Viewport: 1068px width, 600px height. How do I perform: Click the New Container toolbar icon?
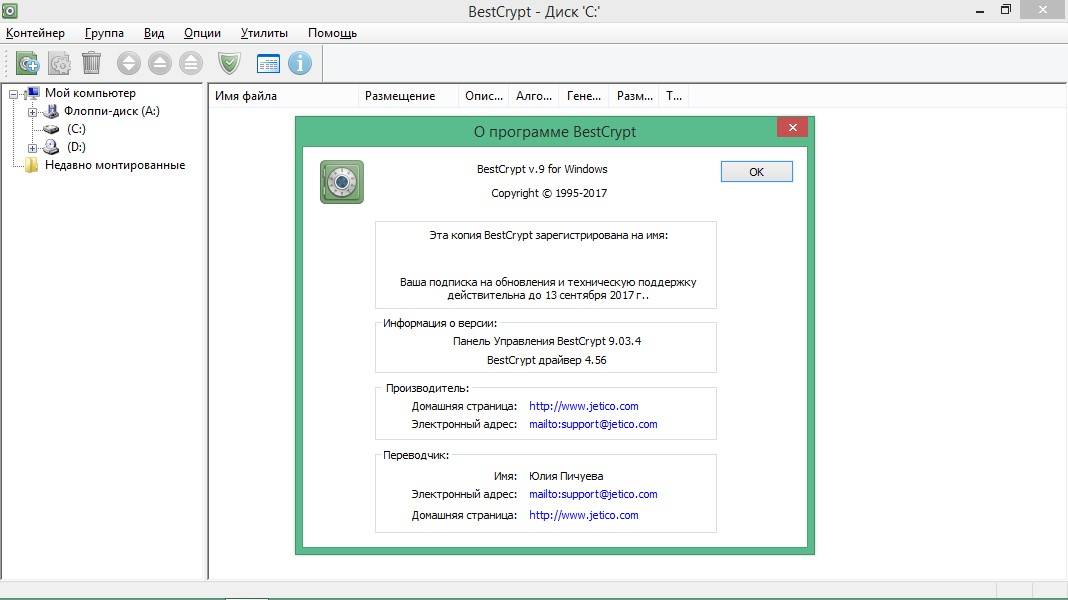(x=28, y=63)
